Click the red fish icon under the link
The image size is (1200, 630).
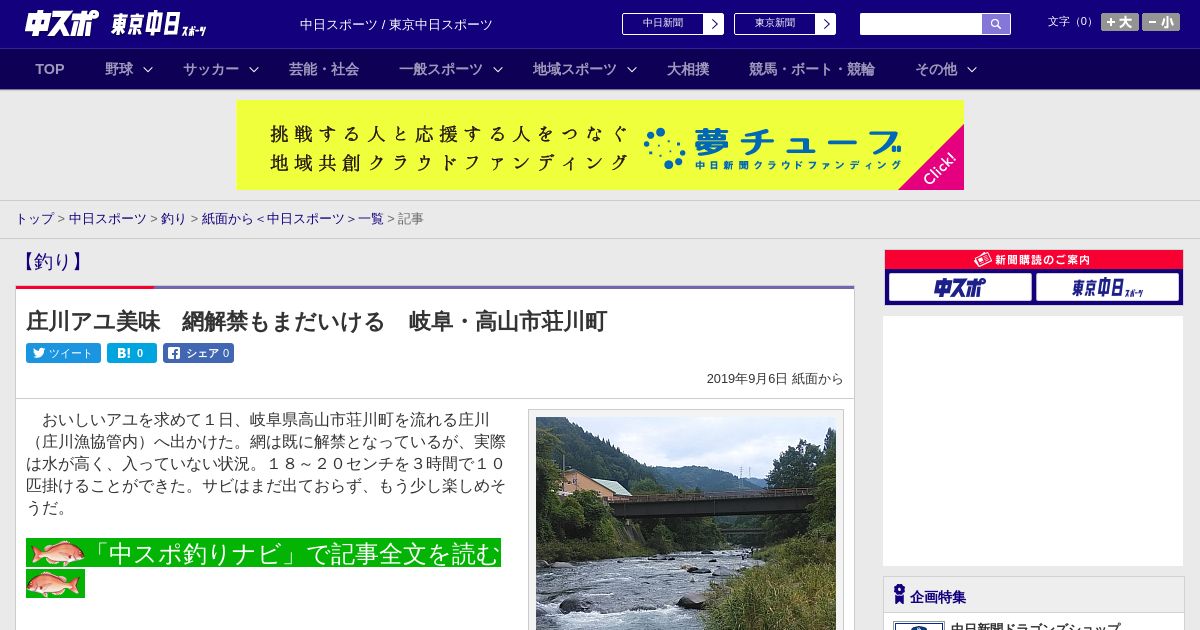click(55, 584)
